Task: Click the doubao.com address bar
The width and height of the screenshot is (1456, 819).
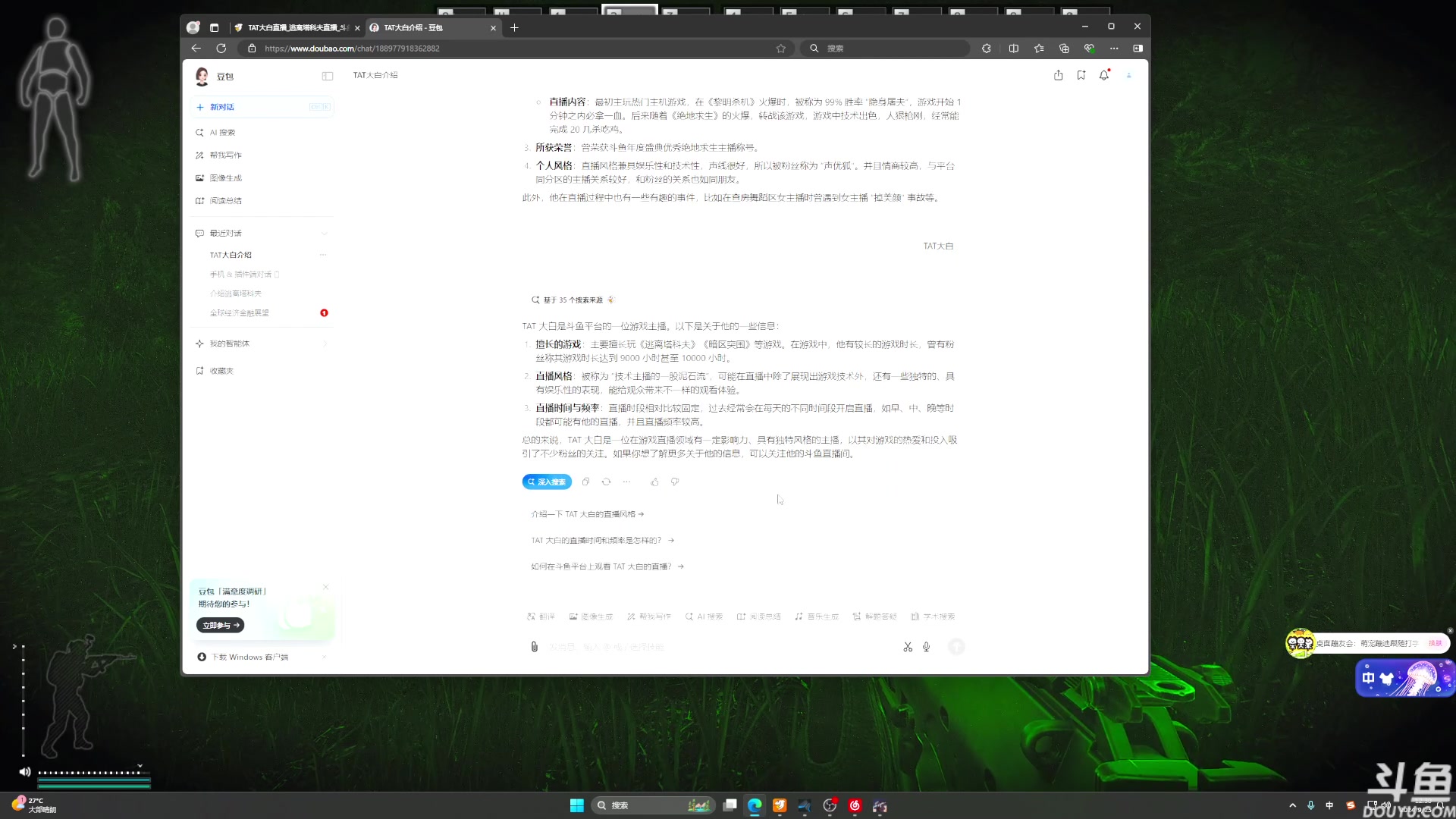Action: pyautogui.click(x=516, y=49)
